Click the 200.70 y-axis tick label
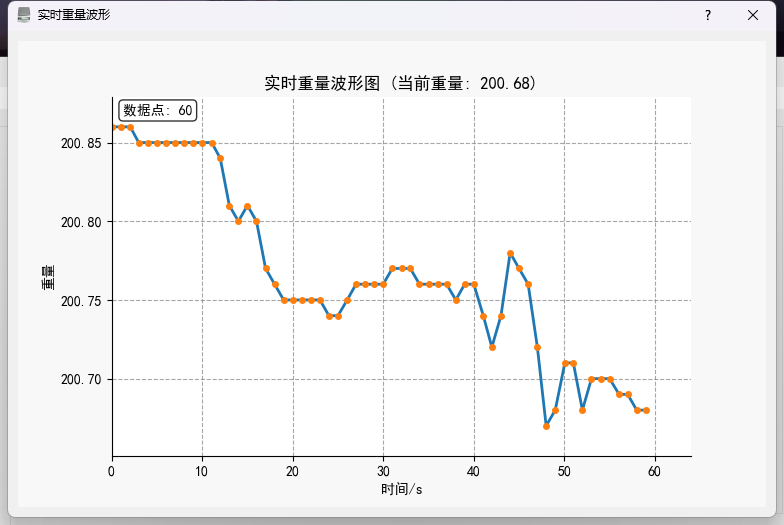The width and height of the screenshot is (784, 525). (82, 380)
